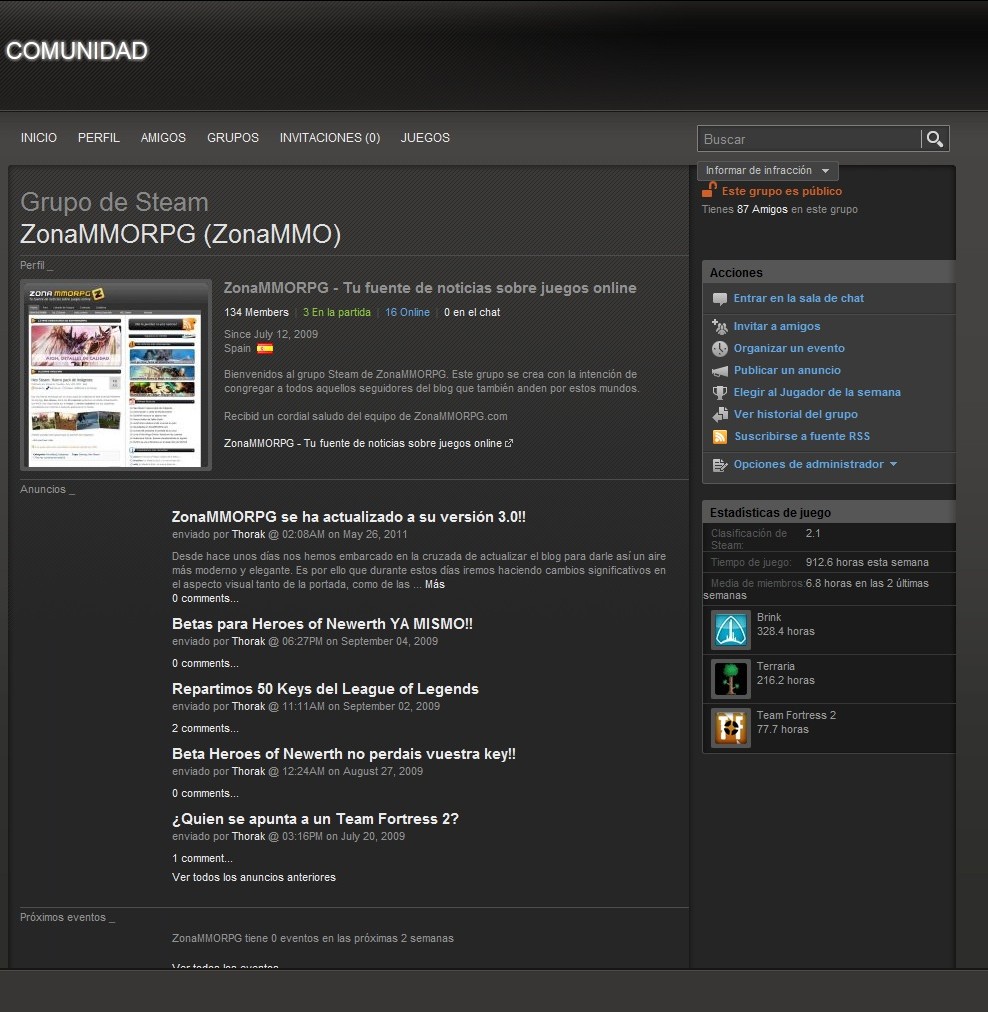Click the RSS feed icon

pos(719,437)
